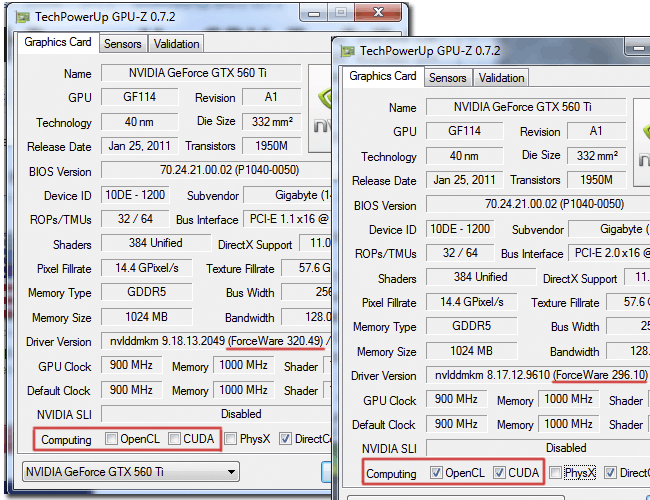The height and width of the screenshot is (500, 650).
Task: Click Device ID 10DE - 1200 in back window
Action: coord(135,195)
